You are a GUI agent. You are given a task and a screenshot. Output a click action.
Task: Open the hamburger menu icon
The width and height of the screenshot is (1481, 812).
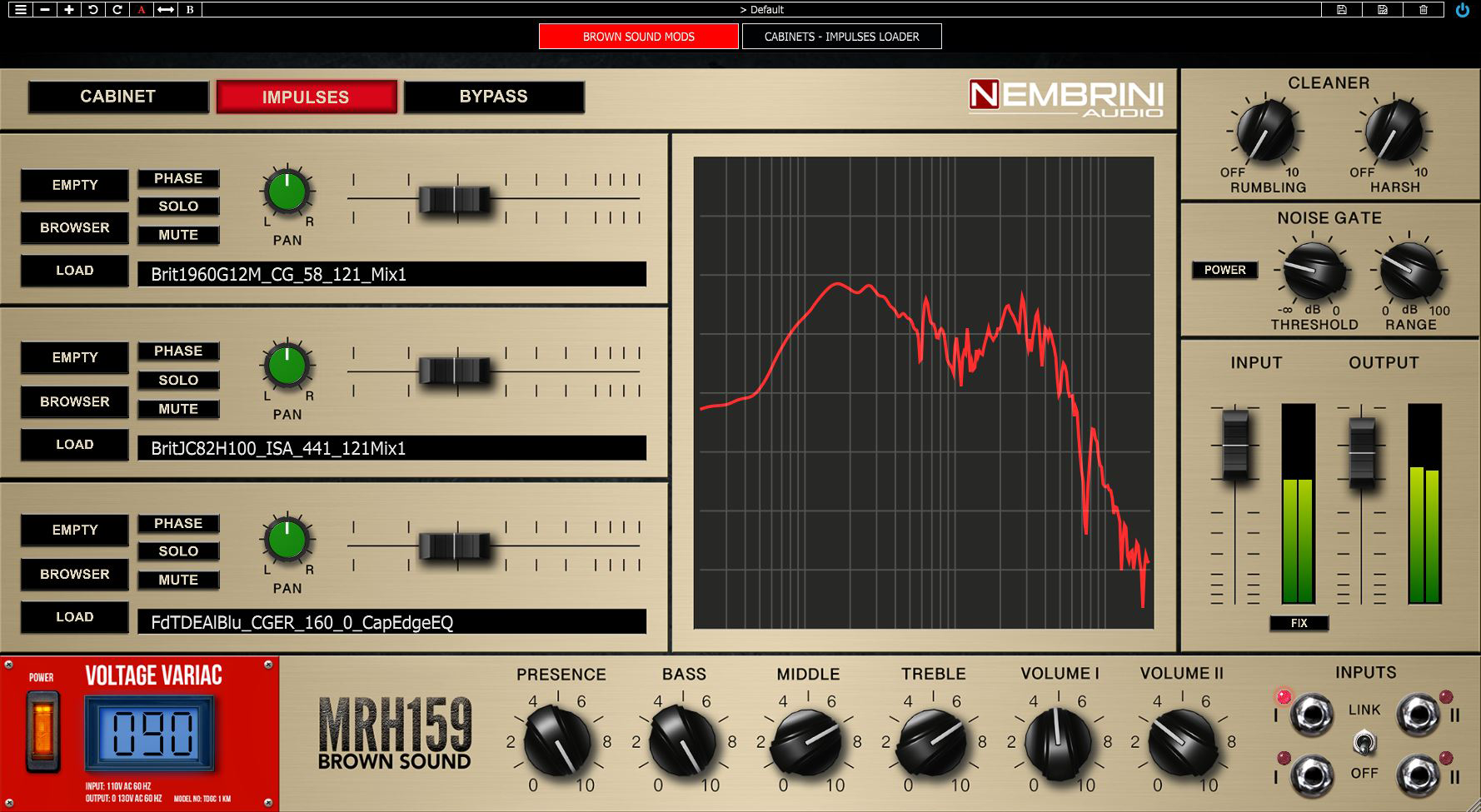click(20, 9)
